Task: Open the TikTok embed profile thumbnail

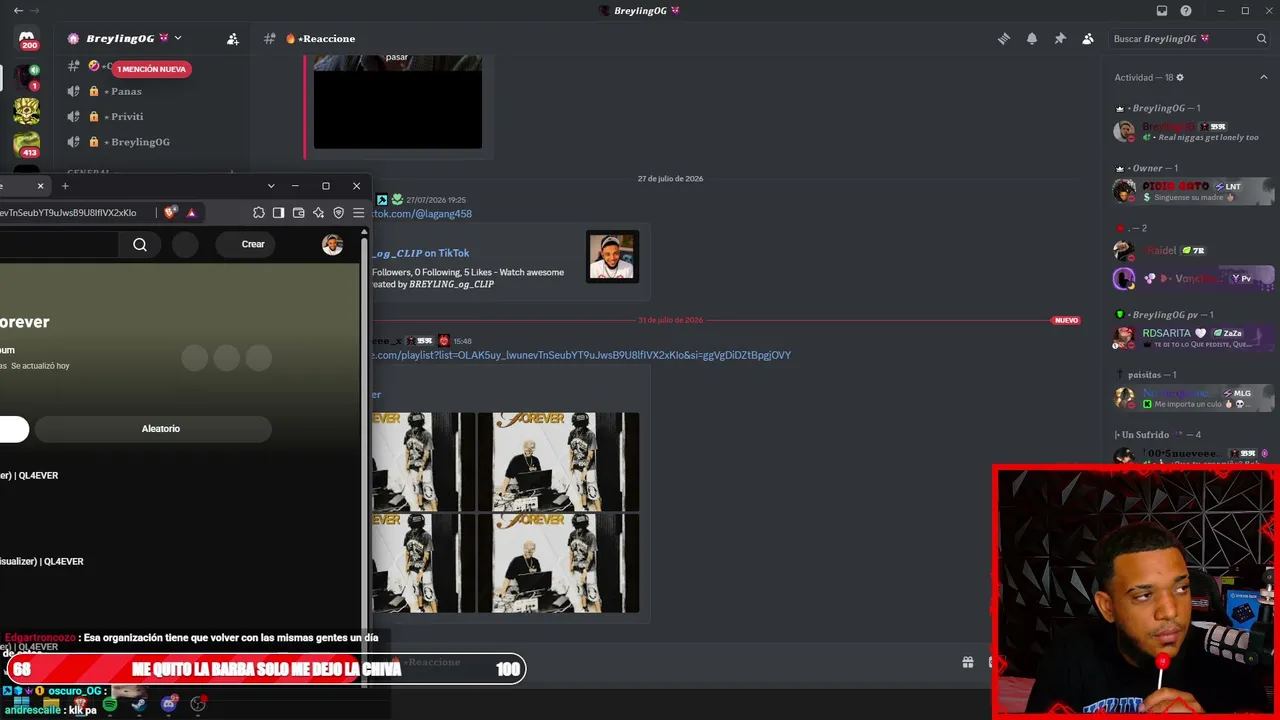Action: tap(612, 257)
